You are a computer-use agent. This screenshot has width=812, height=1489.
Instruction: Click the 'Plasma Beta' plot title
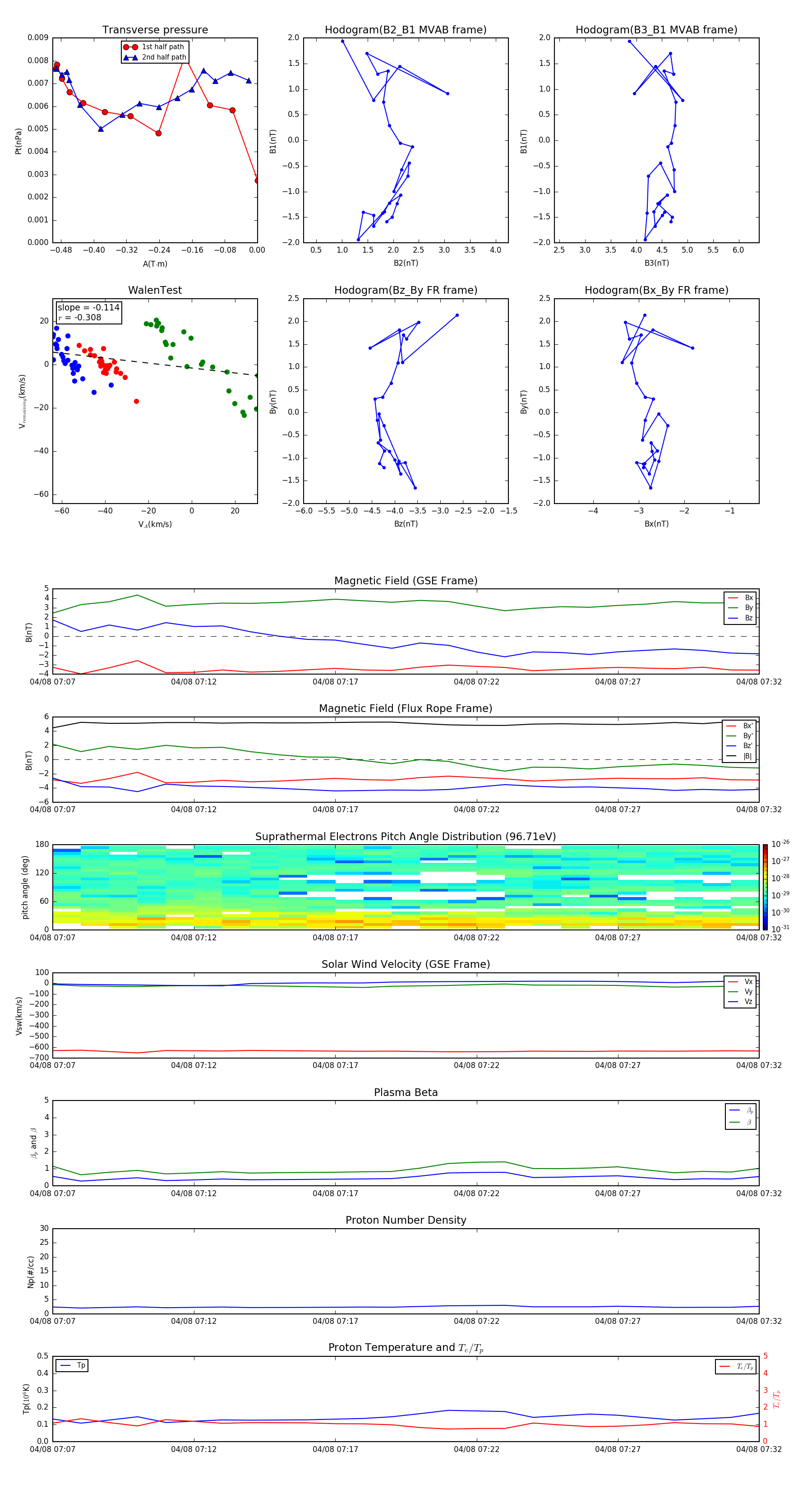406,1092
